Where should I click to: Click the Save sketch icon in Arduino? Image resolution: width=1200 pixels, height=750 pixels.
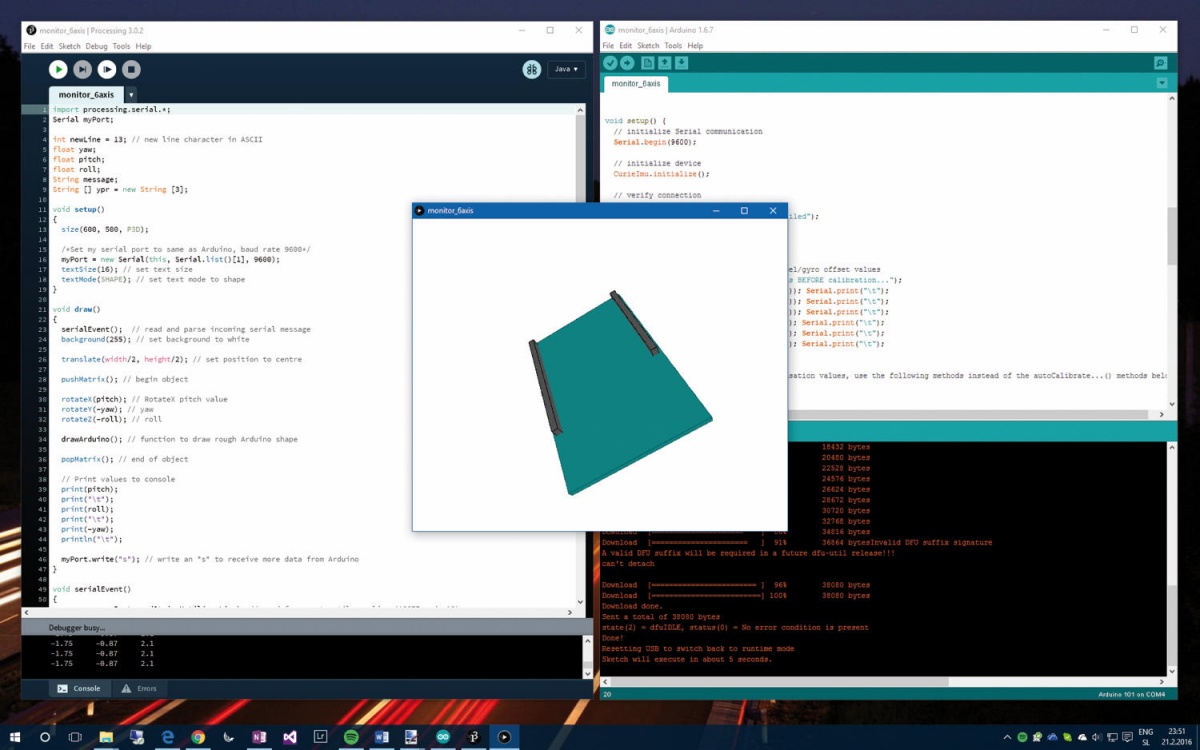(681, 63)
